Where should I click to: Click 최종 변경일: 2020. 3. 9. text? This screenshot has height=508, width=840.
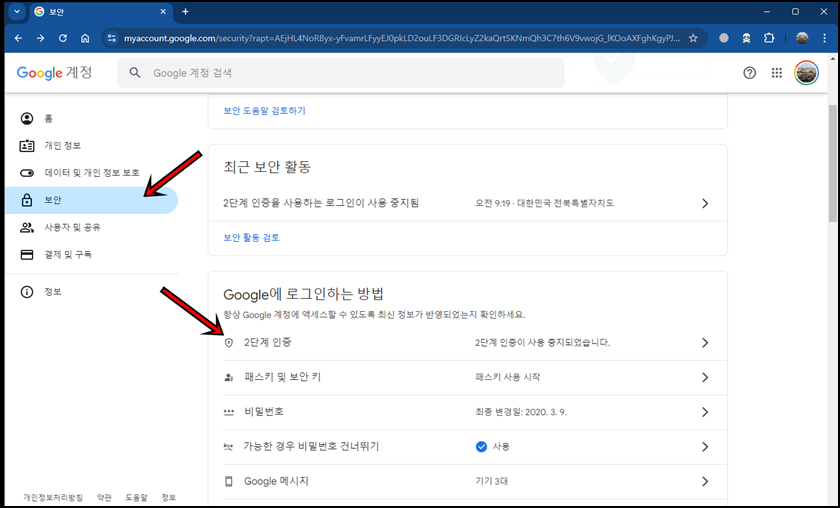[x=521, y=412]
